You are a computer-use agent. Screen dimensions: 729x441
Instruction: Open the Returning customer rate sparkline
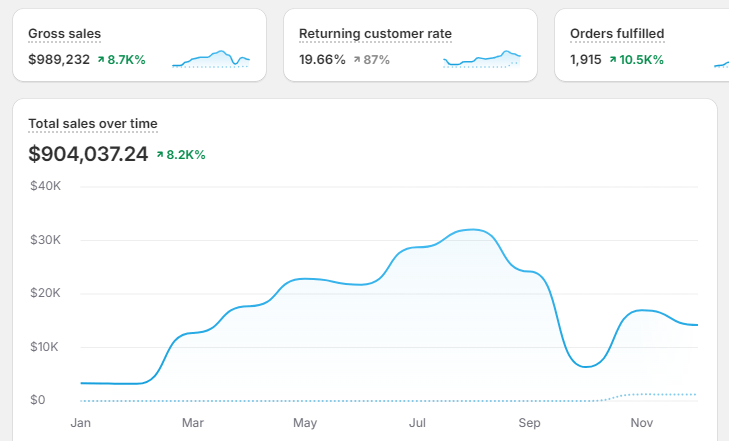[x=482, y=59]
